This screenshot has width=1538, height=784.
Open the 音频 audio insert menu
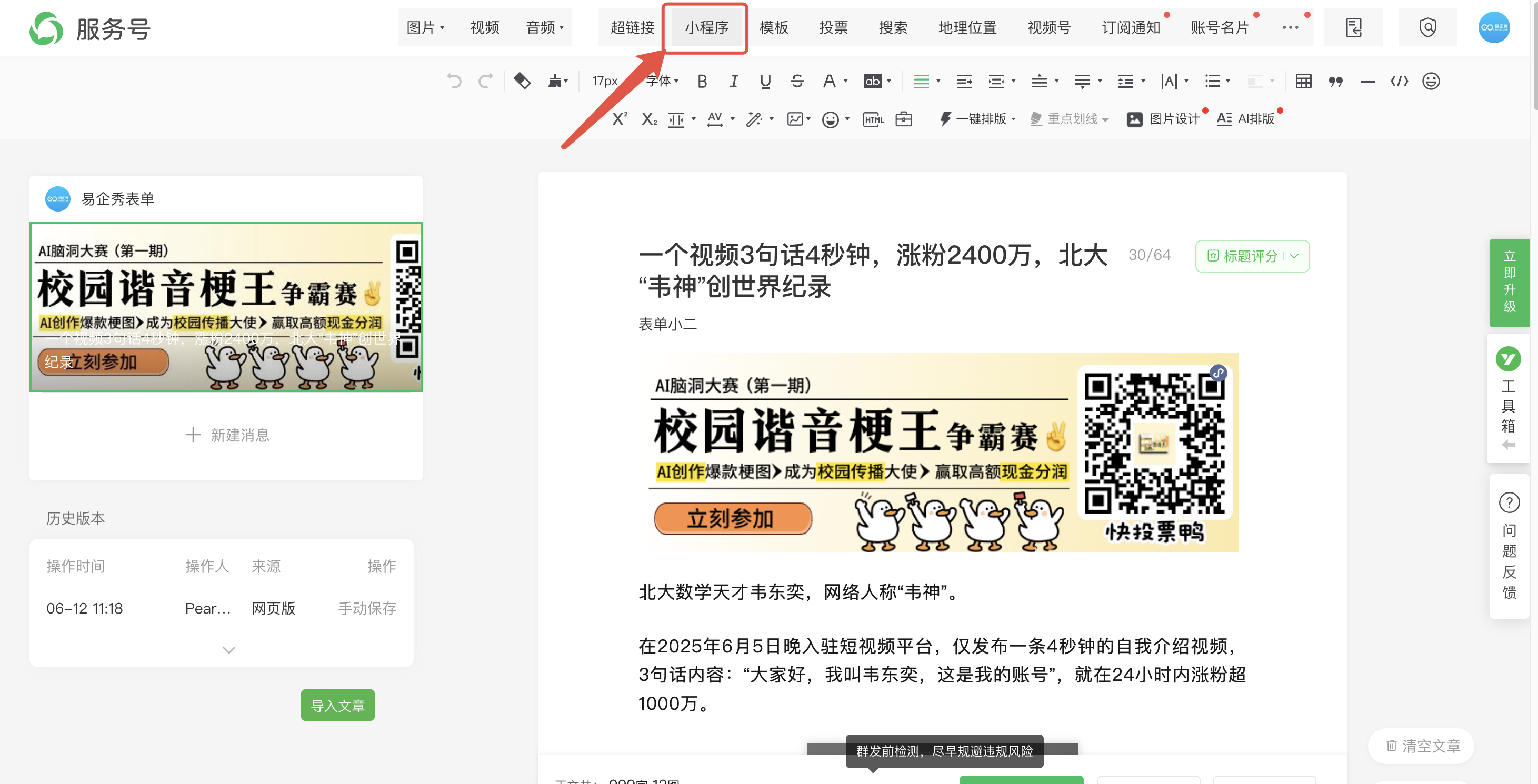pyautogui.click(x=544, y=27)
